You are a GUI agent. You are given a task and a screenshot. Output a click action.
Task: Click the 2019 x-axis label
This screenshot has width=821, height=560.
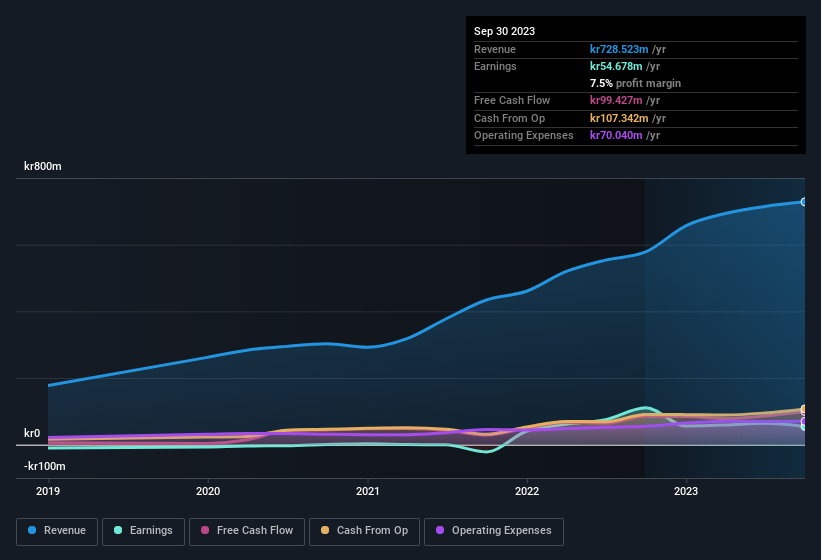[x=48, y=491]
